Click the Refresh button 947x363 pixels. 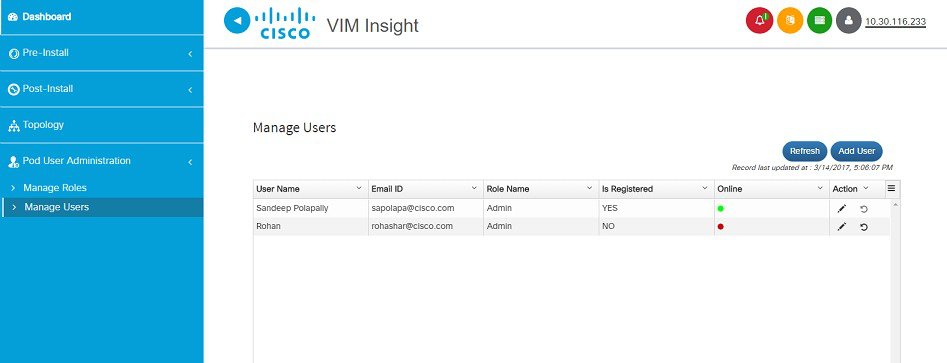[x=804, y=151]
